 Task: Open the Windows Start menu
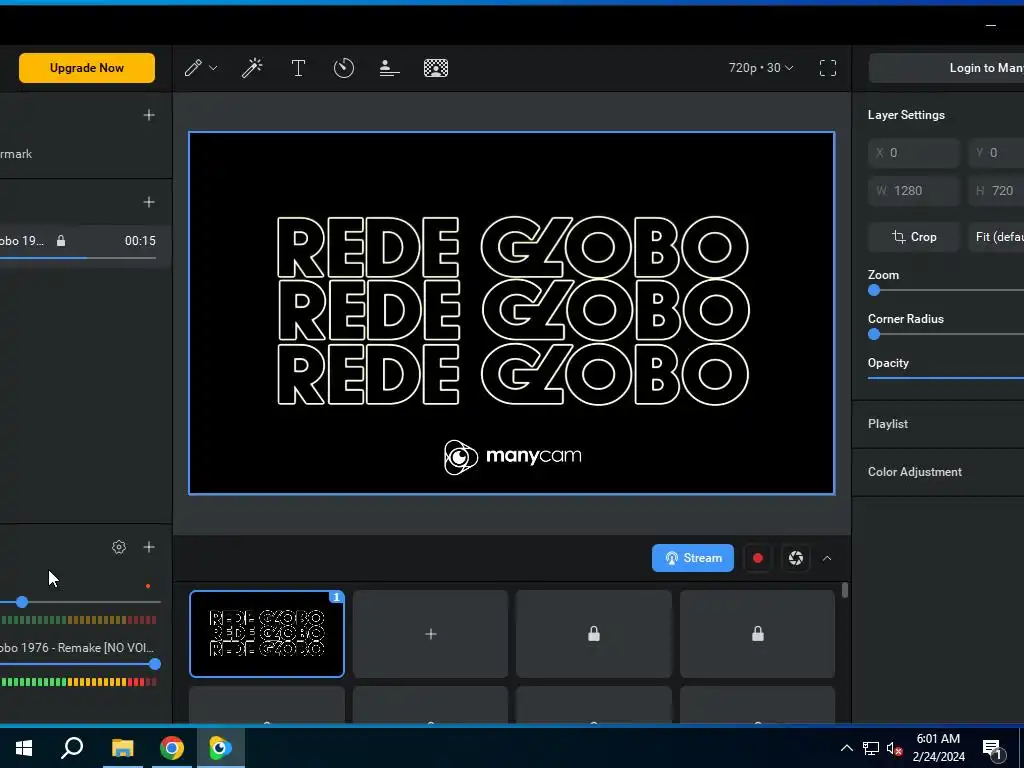point(24,748)
